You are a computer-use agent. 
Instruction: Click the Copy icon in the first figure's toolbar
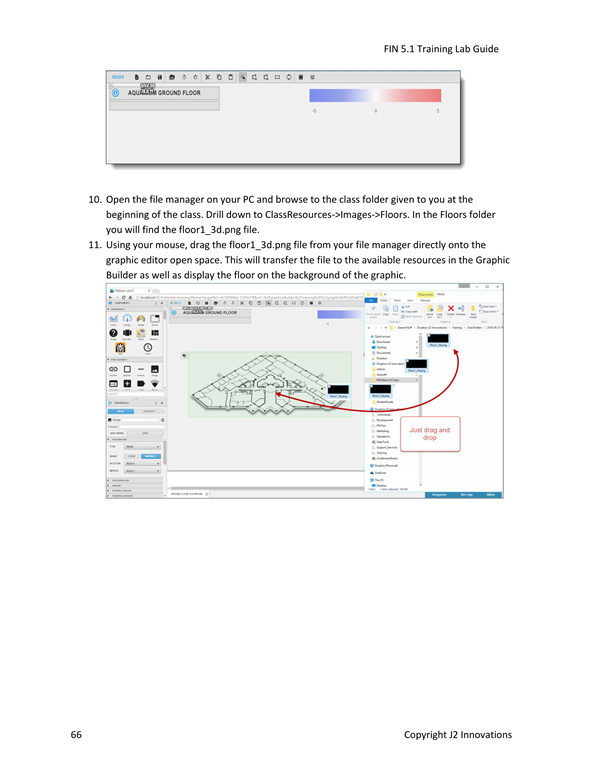(x=219, y=77)
